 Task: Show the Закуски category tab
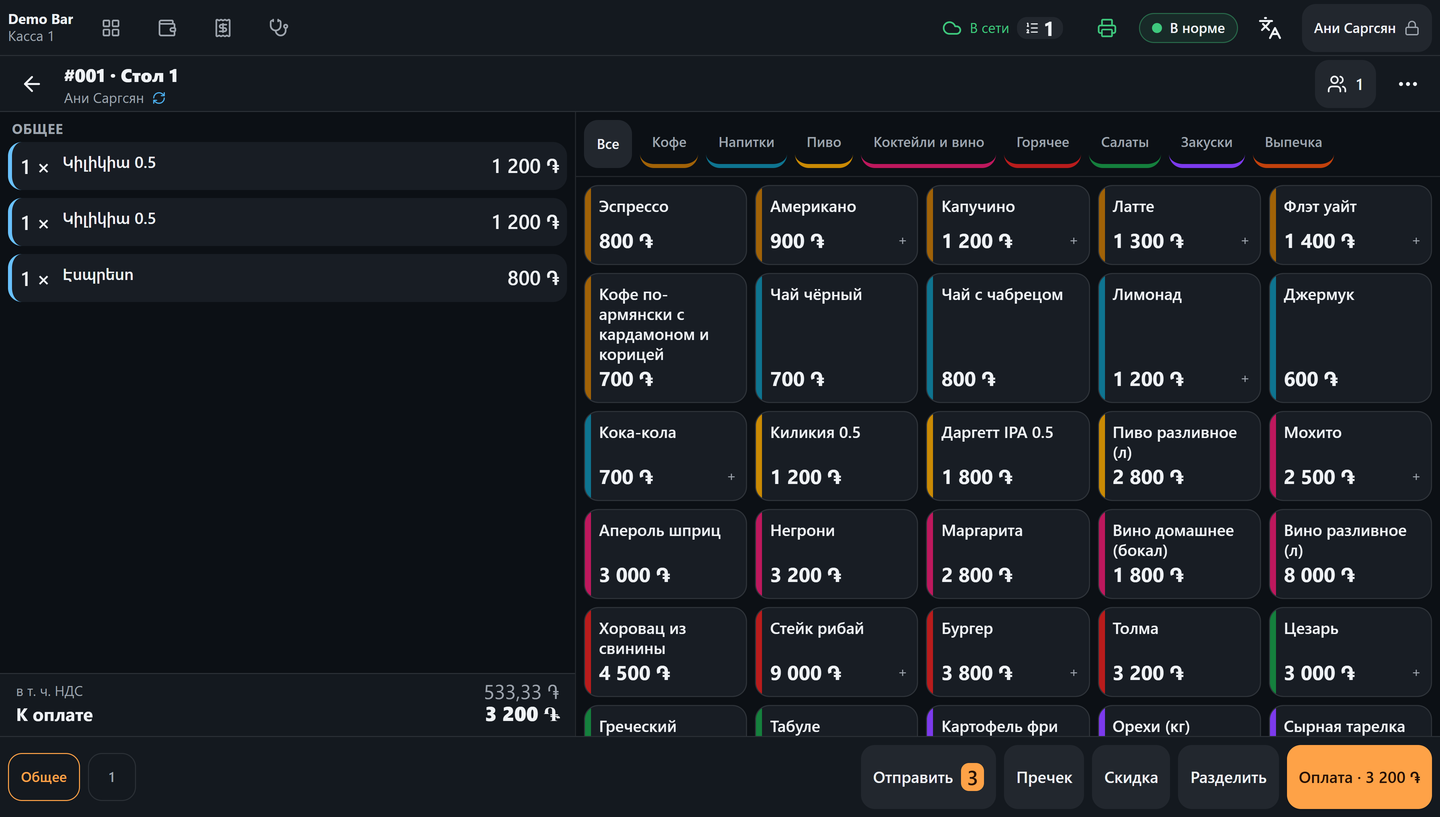1207,144
